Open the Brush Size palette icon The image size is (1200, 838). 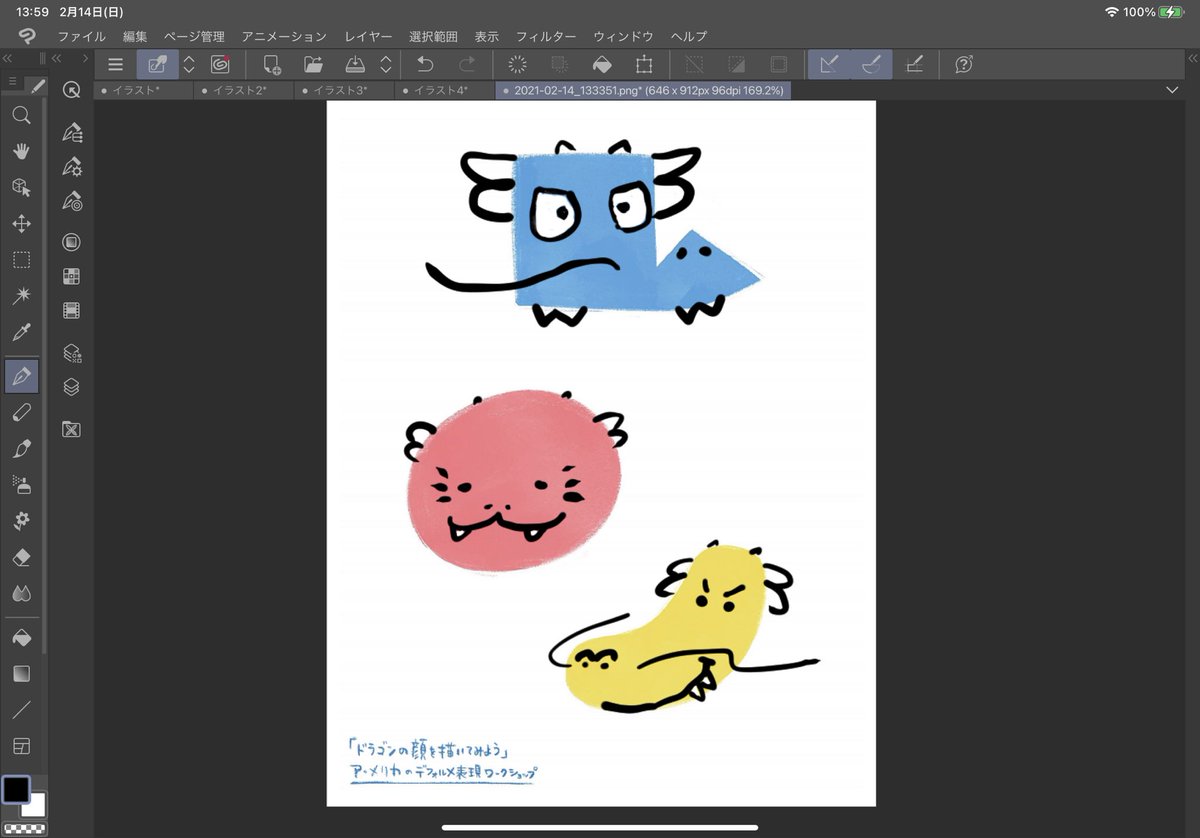(71, 200)
